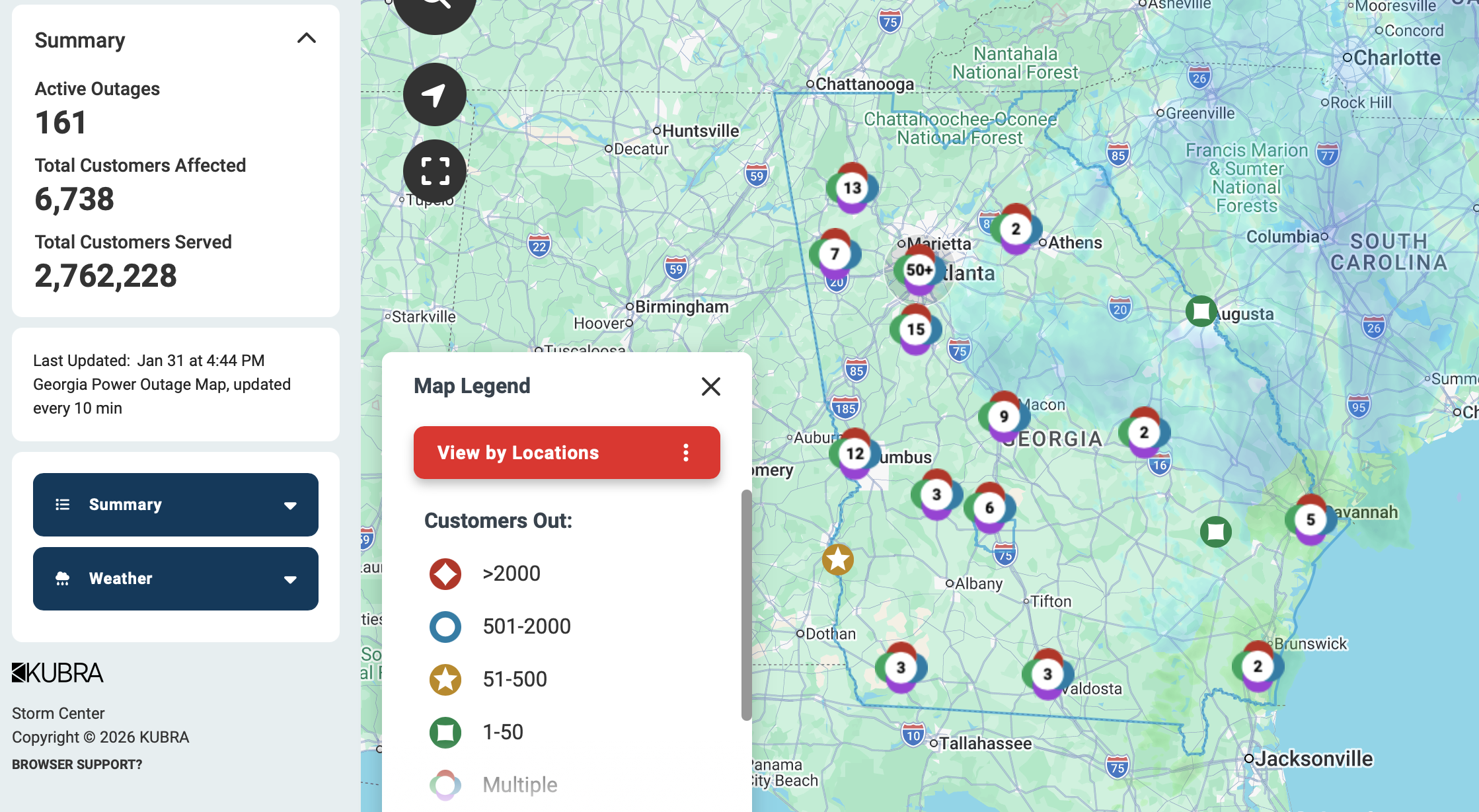Expand the Summary dropdown menu
This screenshot has width=1479, height=812.
(176, 505)
